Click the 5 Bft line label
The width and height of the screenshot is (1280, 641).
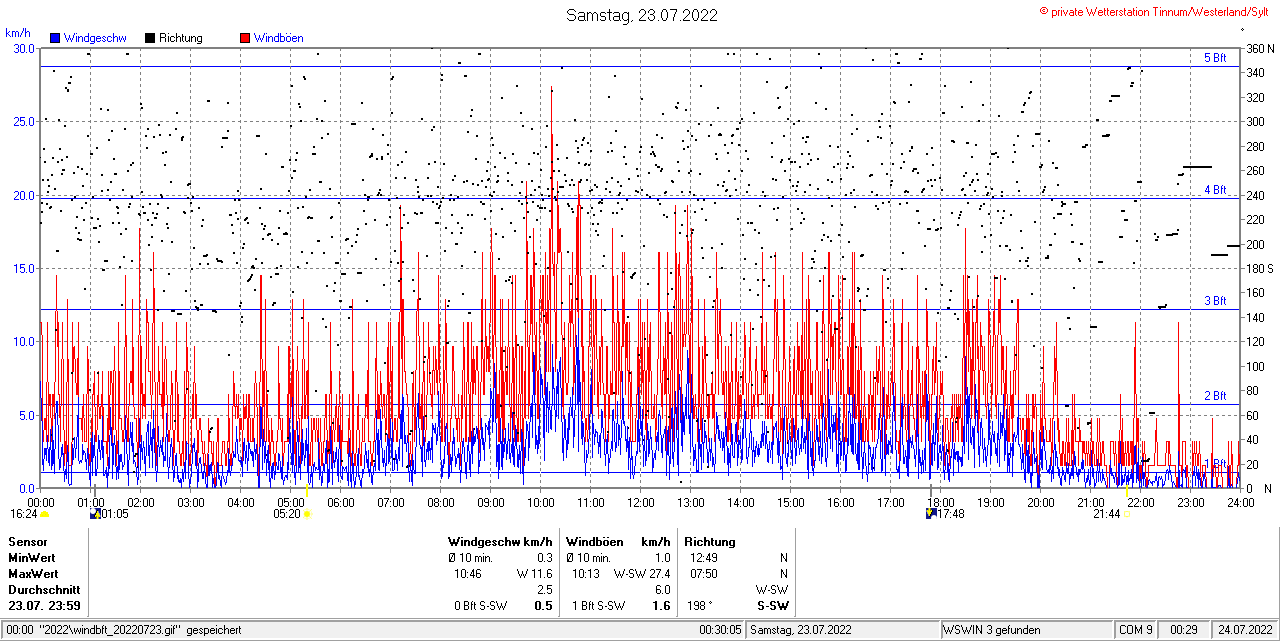1215,58
